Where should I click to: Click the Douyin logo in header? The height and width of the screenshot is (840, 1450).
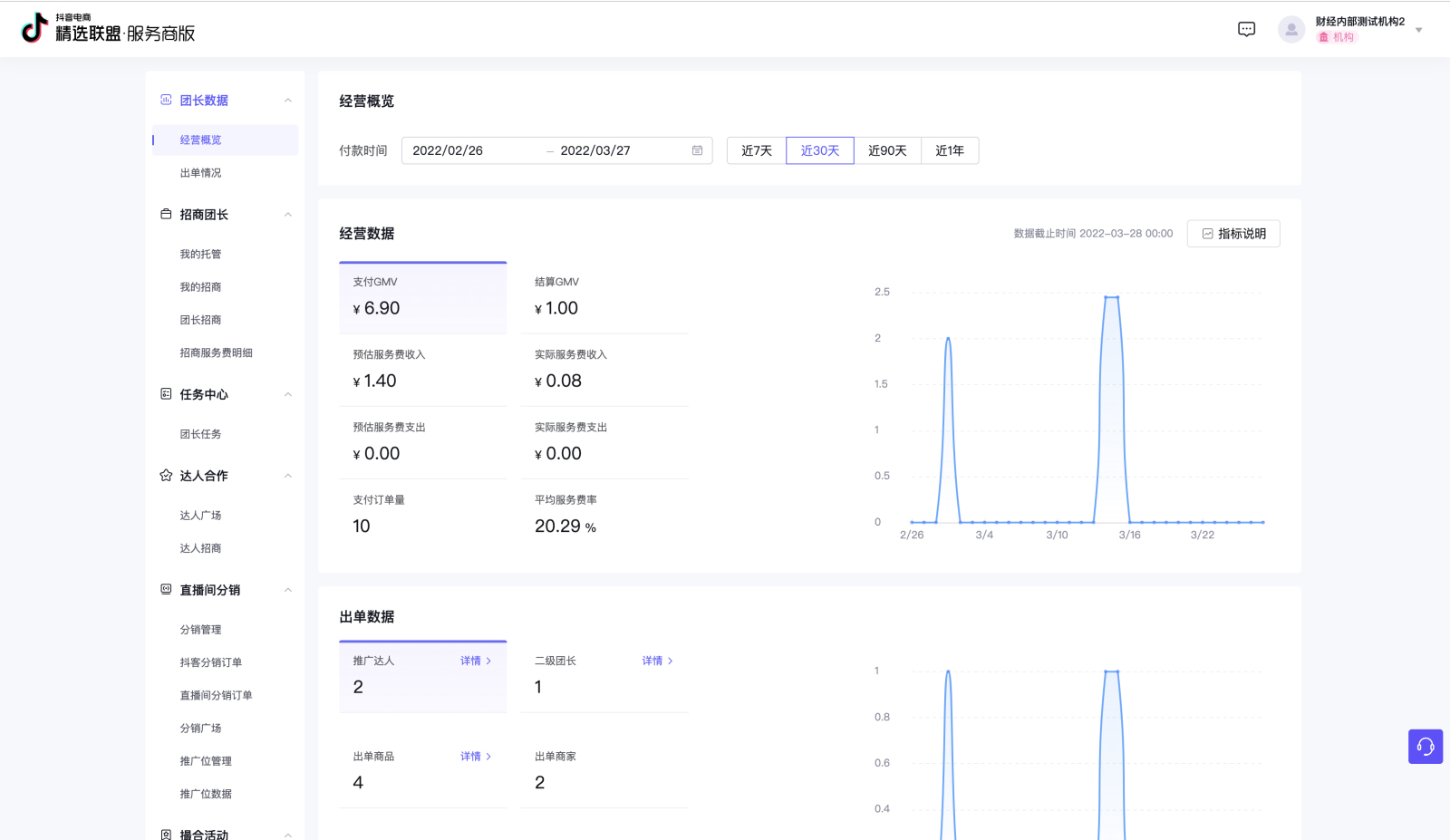coord(34,28)
